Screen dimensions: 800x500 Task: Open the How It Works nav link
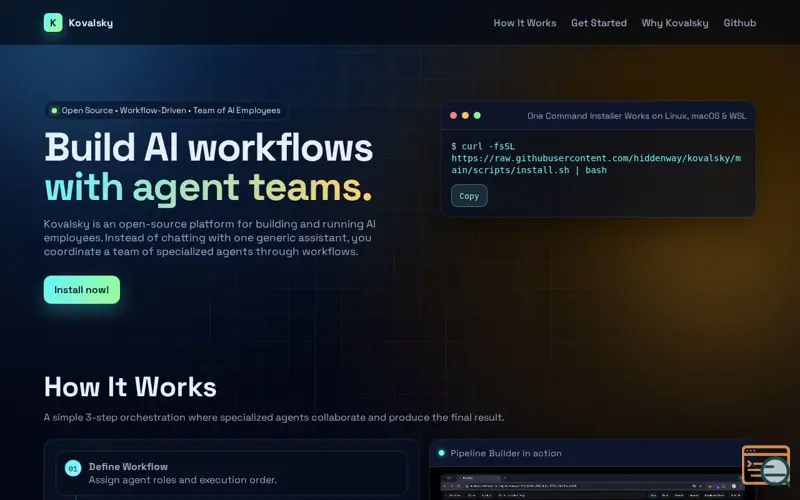click(x=524, y=23)
